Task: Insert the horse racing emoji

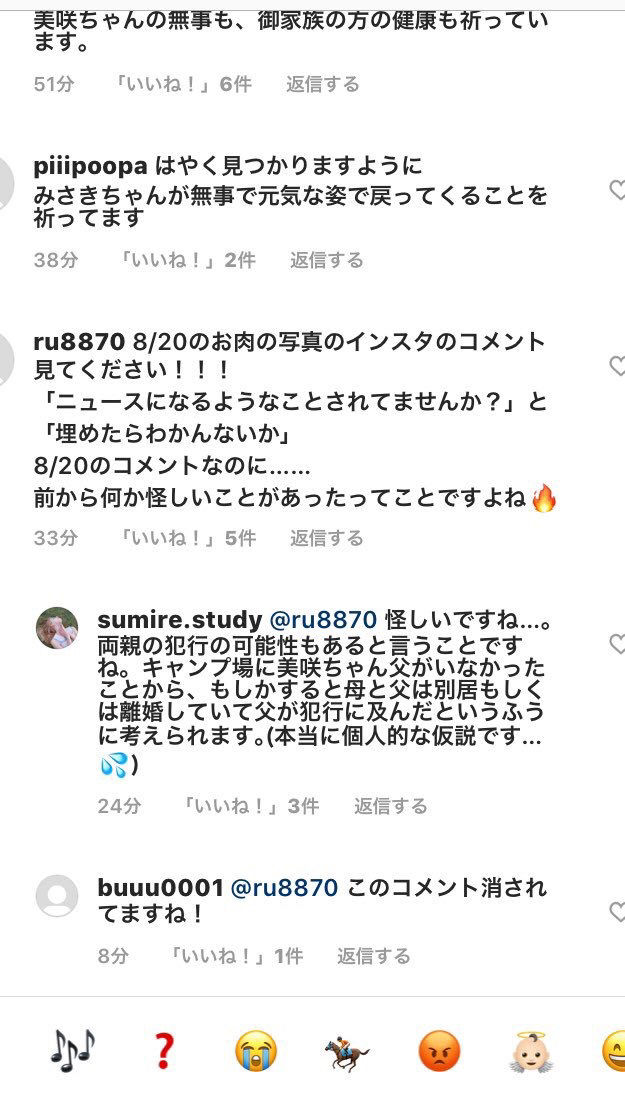Action: tap(347, 1052)
